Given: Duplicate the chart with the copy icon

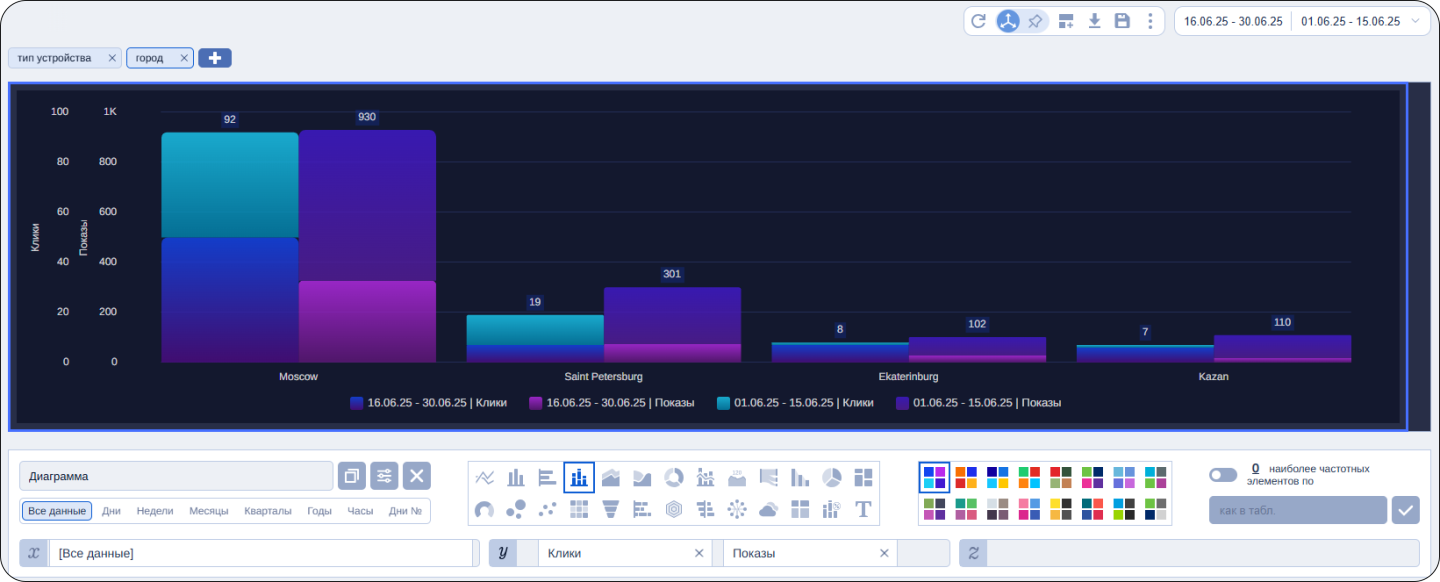Looking at the screenshot, I should (352, 476).
